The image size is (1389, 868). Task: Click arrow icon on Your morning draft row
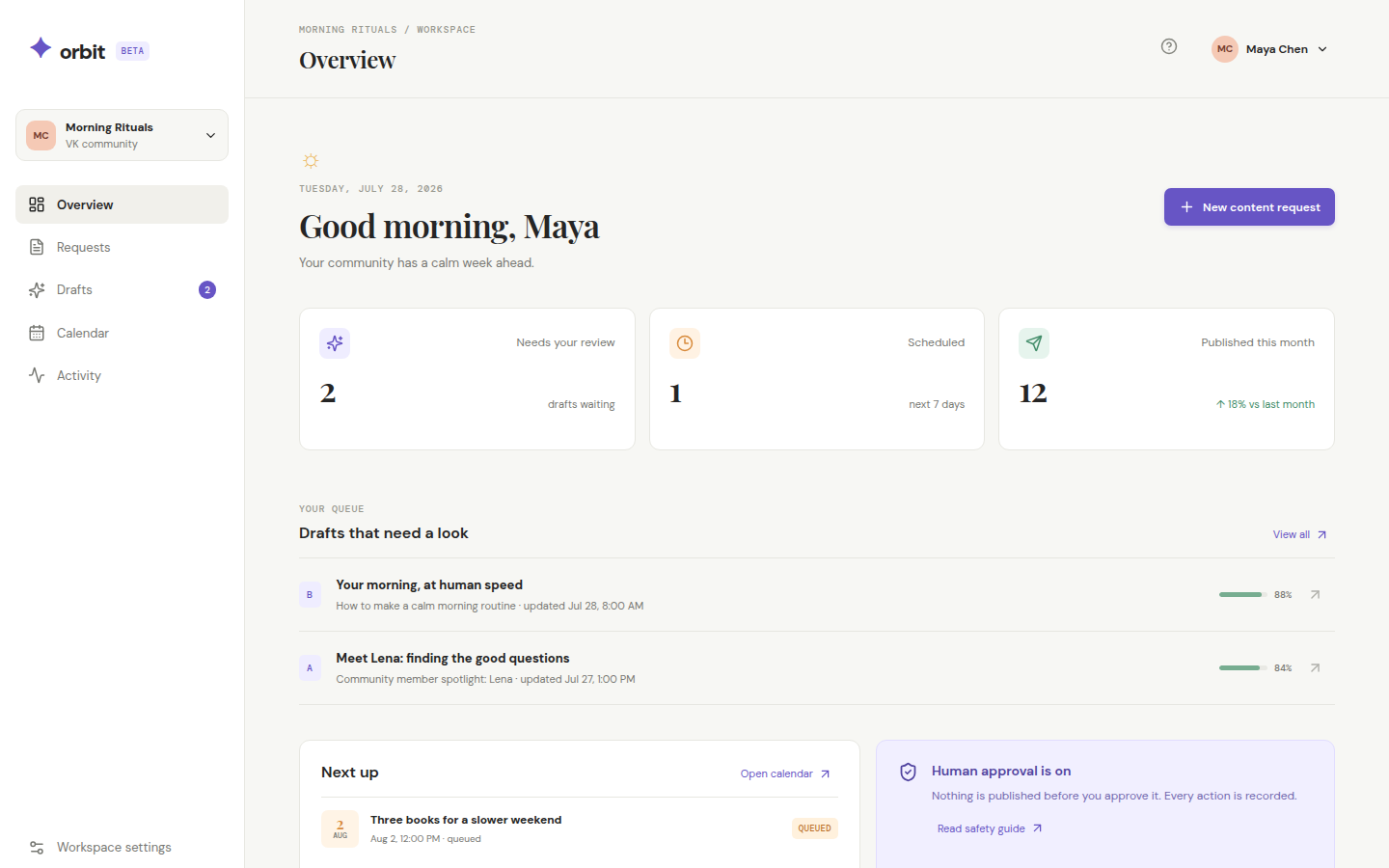coord(1315,595)
